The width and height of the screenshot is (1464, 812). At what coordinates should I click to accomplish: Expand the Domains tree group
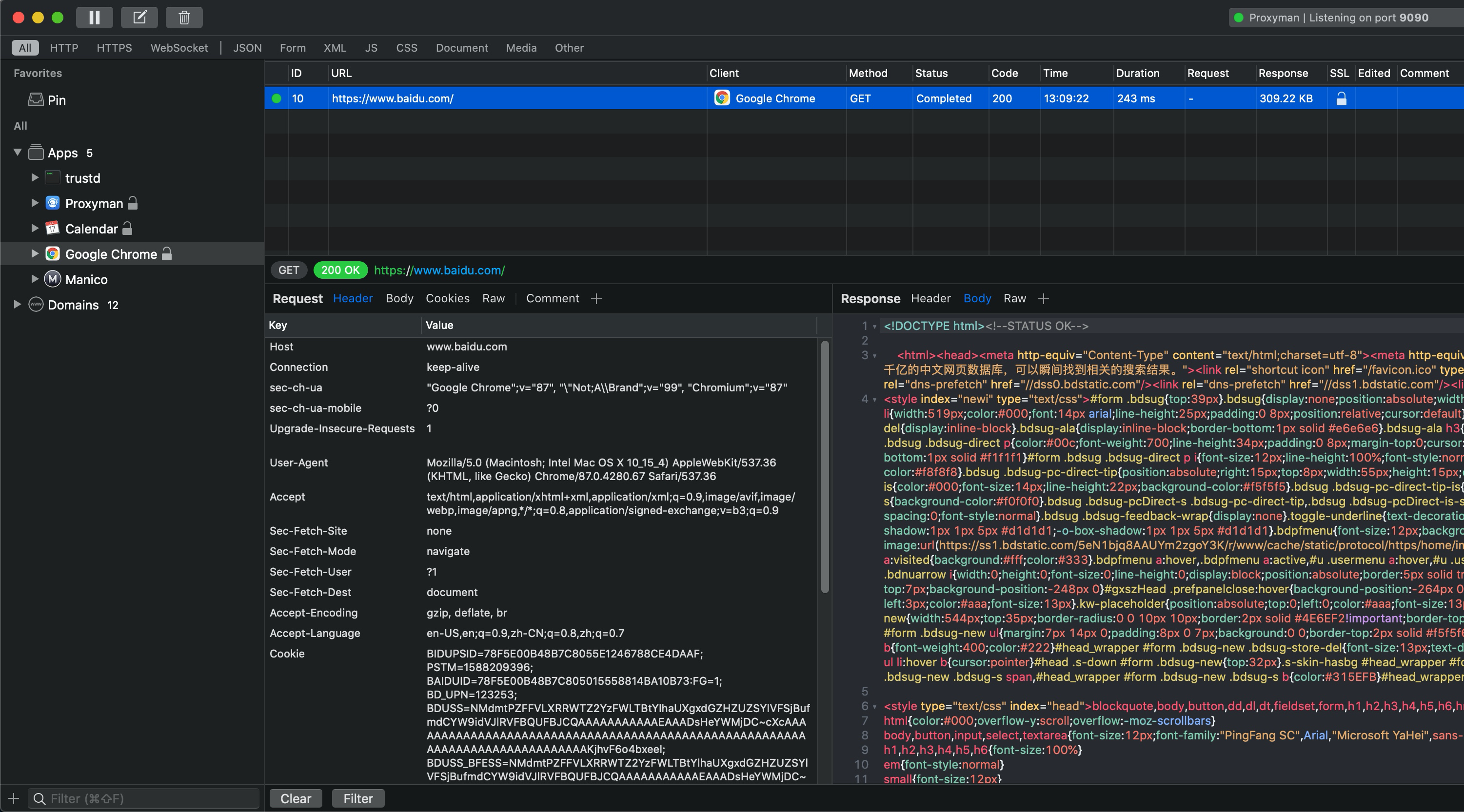18,304
